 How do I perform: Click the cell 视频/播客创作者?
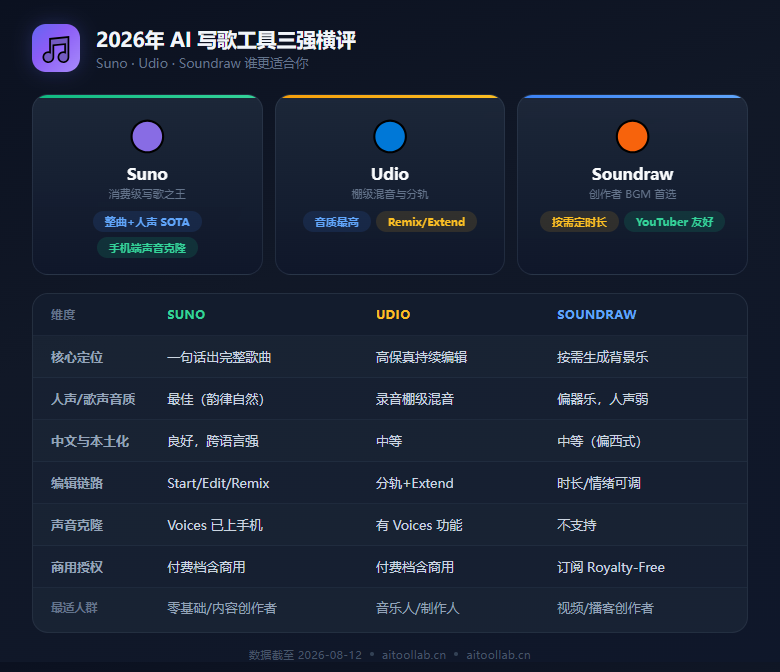[605, 608]
